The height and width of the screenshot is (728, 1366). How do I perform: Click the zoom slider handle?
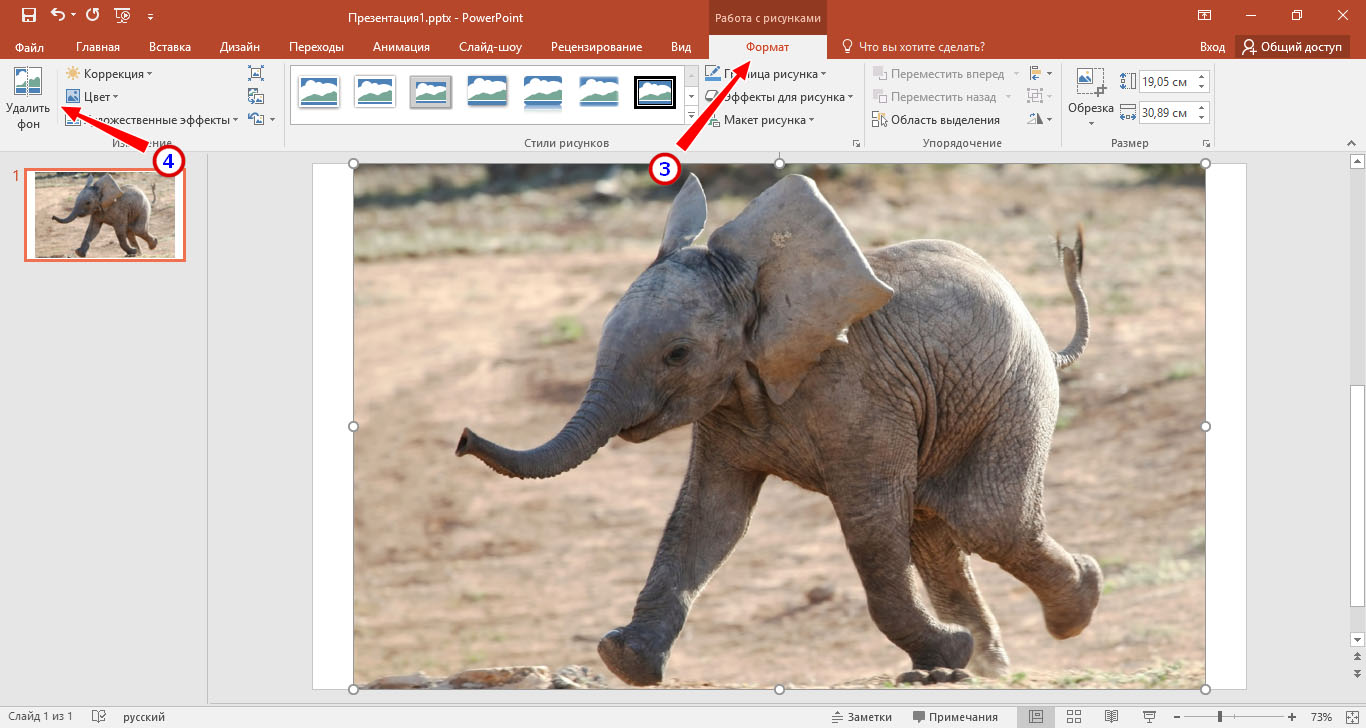pyautogui.click(x=1219, y=717)
